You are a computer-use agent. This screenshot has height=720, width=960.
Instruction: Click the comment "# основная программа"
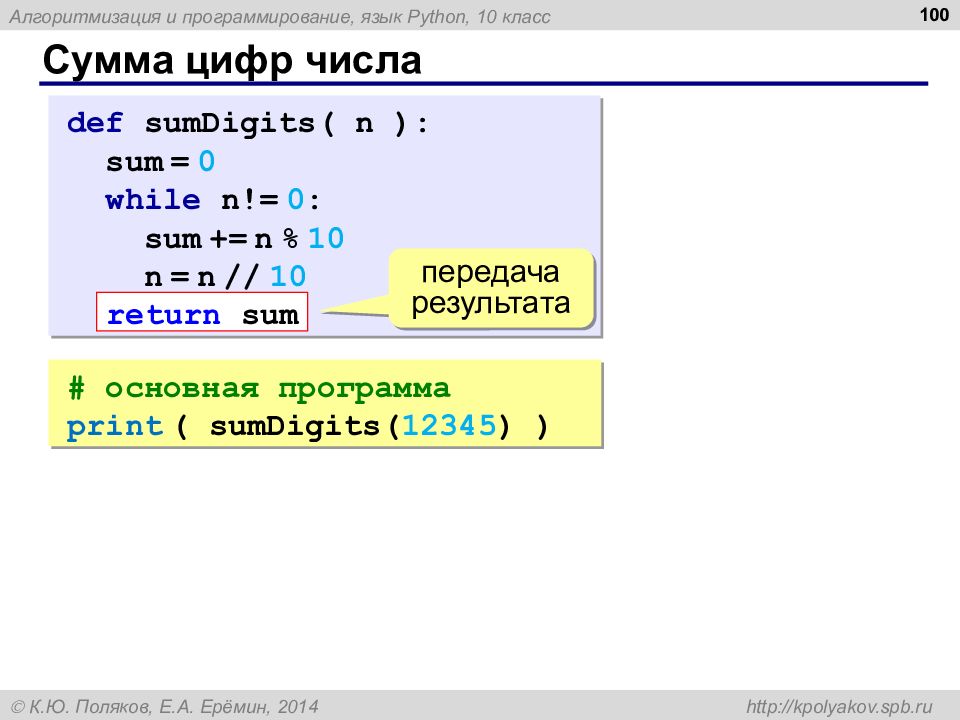259,389
